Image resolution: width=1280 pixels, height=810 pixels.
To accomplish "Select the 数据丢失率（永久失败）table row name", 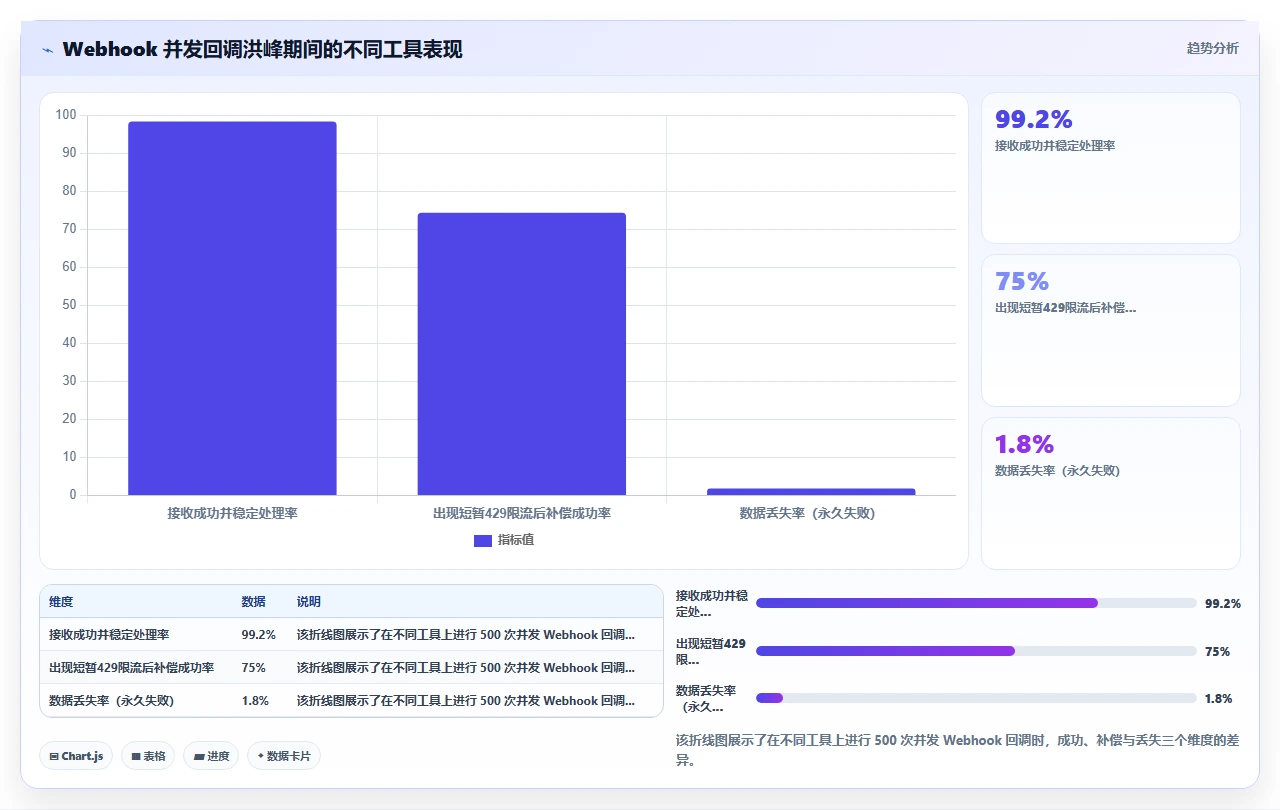I will click(111, 701).
